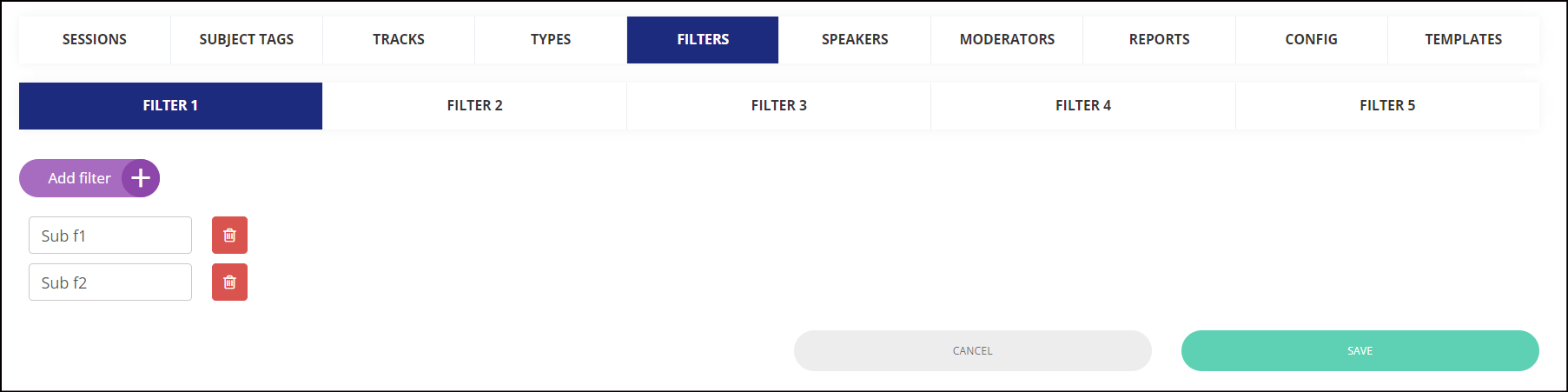
Task: Switch to Filter 3 sub-tab
Action: (x=779, y=105)
